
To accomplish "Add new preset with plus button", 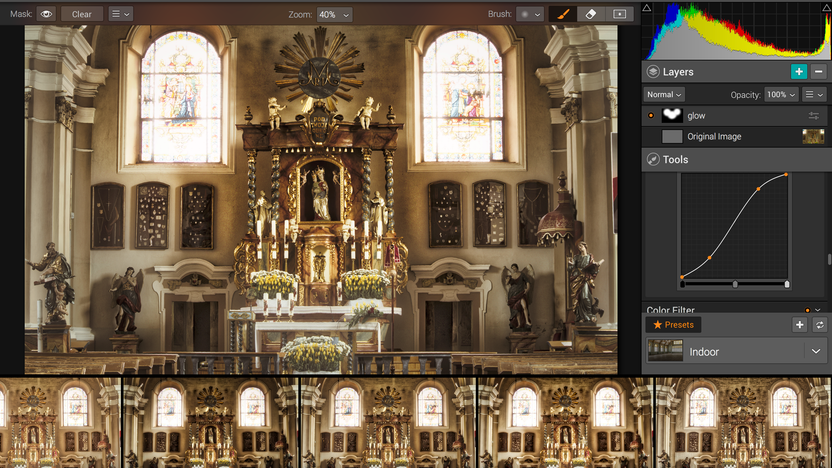I will [800, 325].
